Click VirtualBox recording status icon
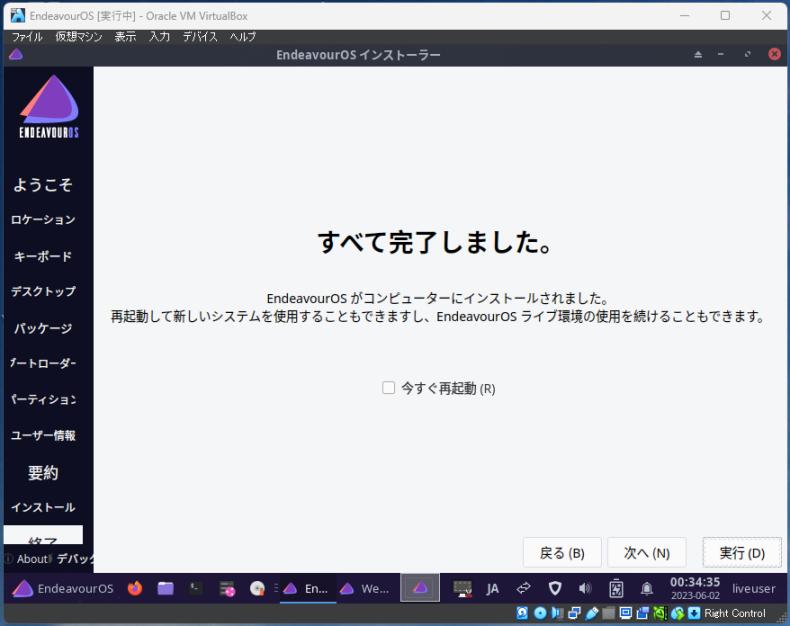 click(643, 613)
